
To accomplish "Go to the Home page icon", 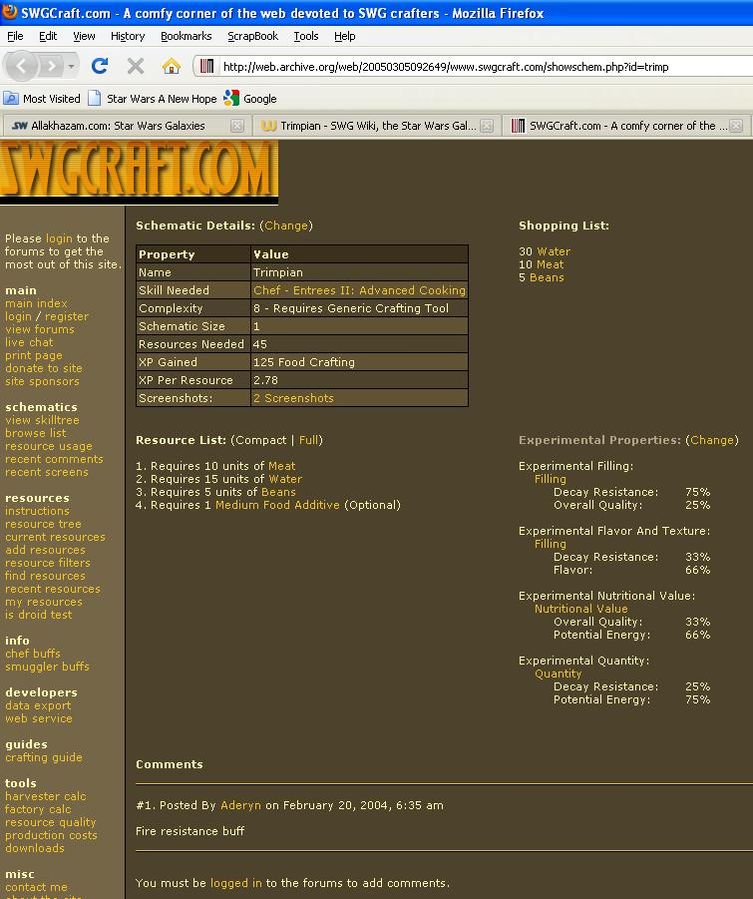I will [171, 66].
